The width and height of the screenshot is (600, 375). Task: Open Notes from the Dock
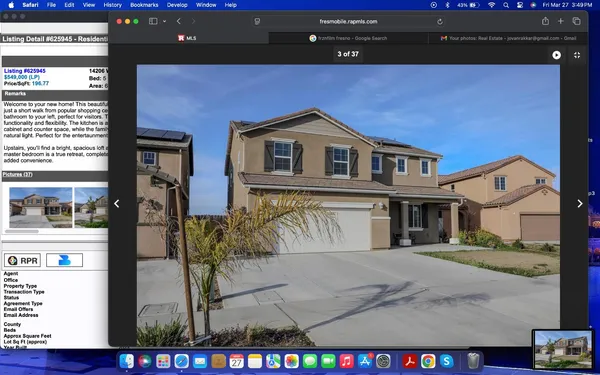(255, 361)
